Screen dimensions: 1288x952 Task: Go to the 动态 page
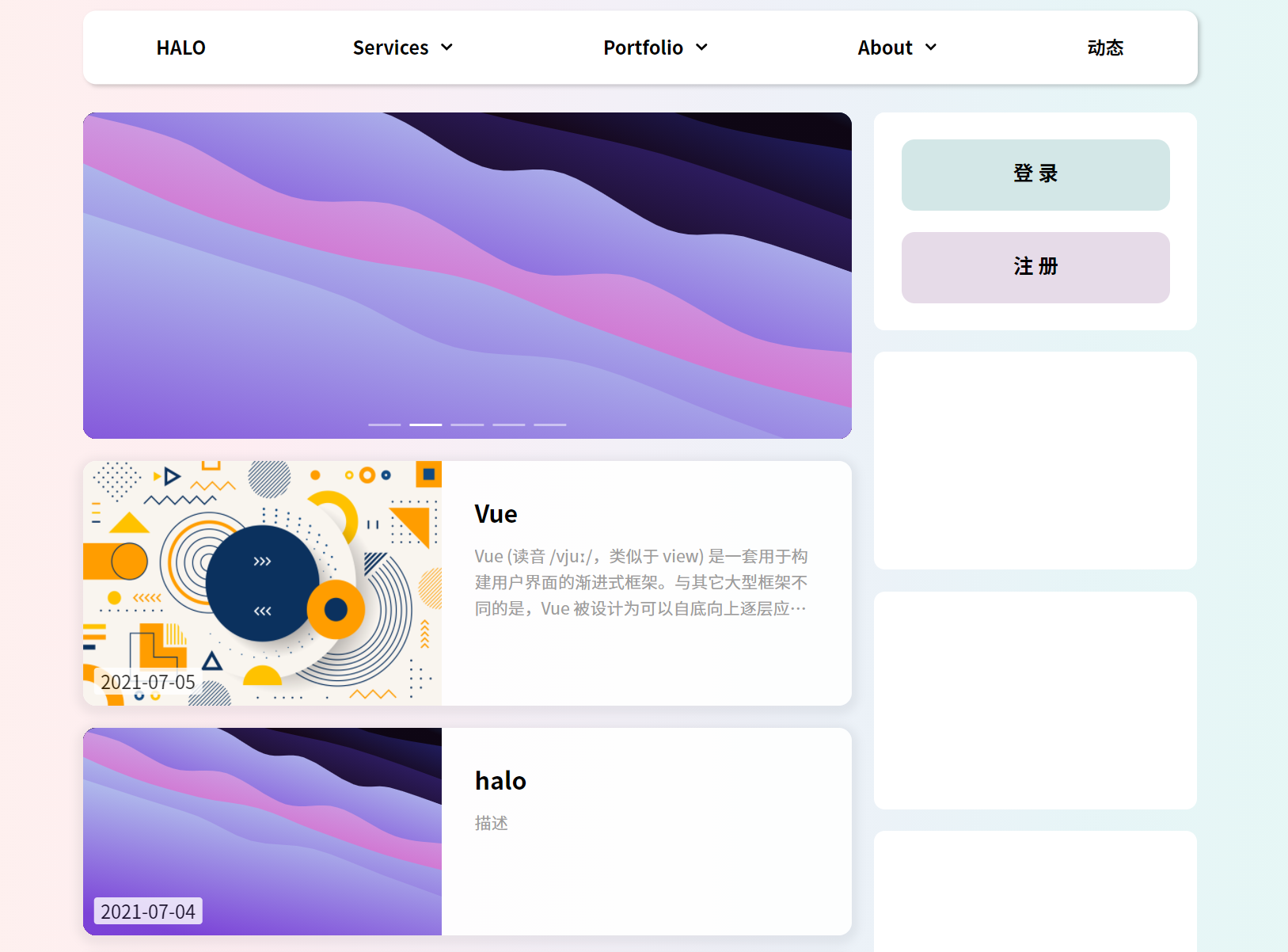pyautogui.click(x=1105, y=48)
